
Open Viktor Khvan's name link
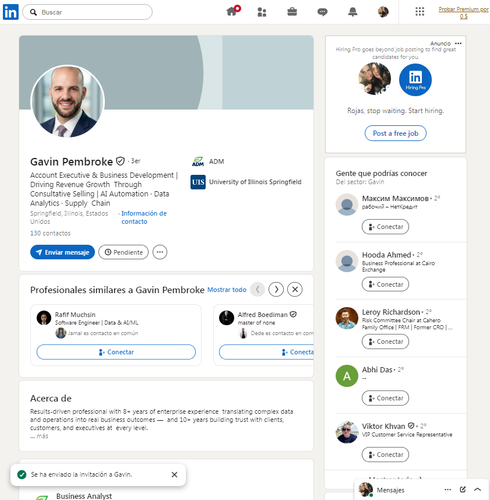point(383,426)
